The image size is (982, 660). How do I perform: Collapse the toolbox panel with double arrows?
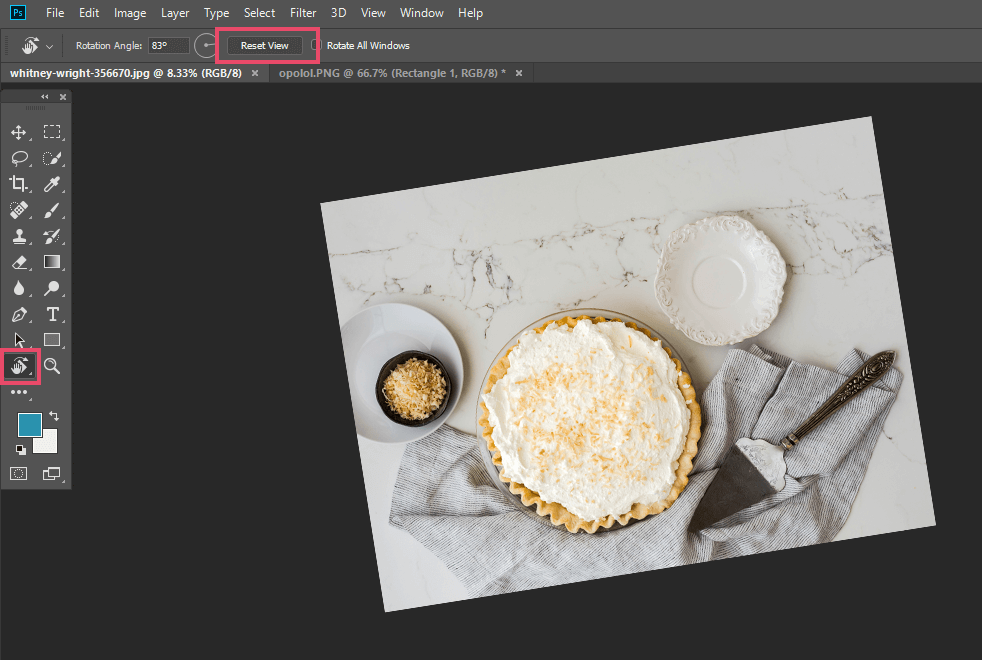click(44, 96)
